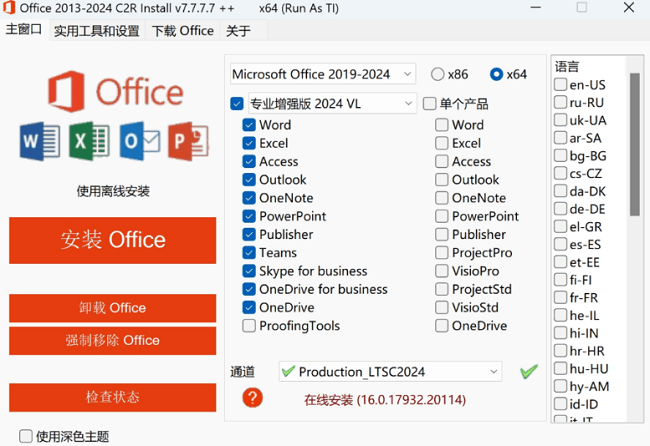650x446 pixels.
Task: Click the Excel application icon
Action: tap(90, 141)
